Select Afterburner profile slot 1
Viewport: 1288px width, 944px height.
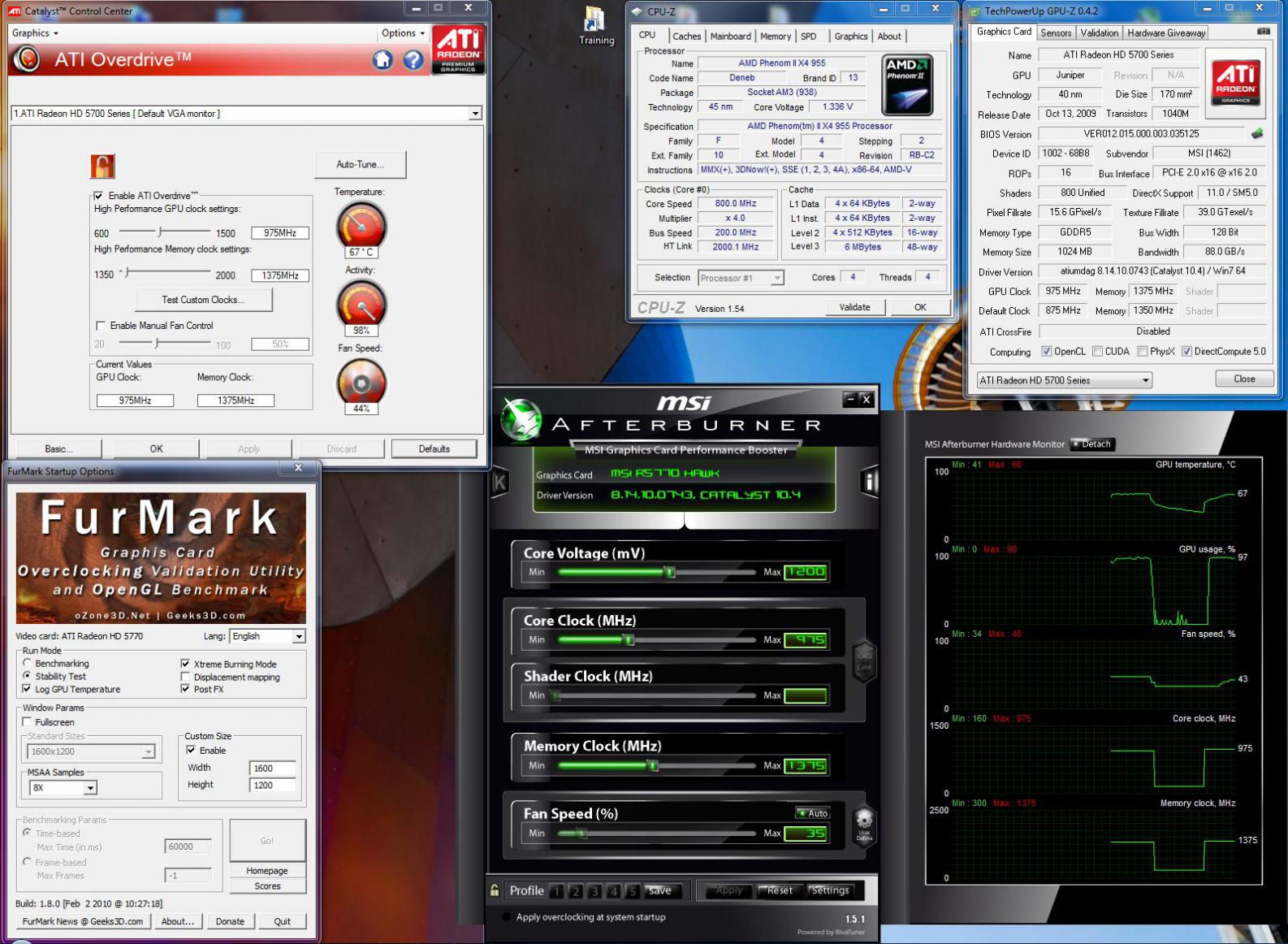[x=556, y=891]
